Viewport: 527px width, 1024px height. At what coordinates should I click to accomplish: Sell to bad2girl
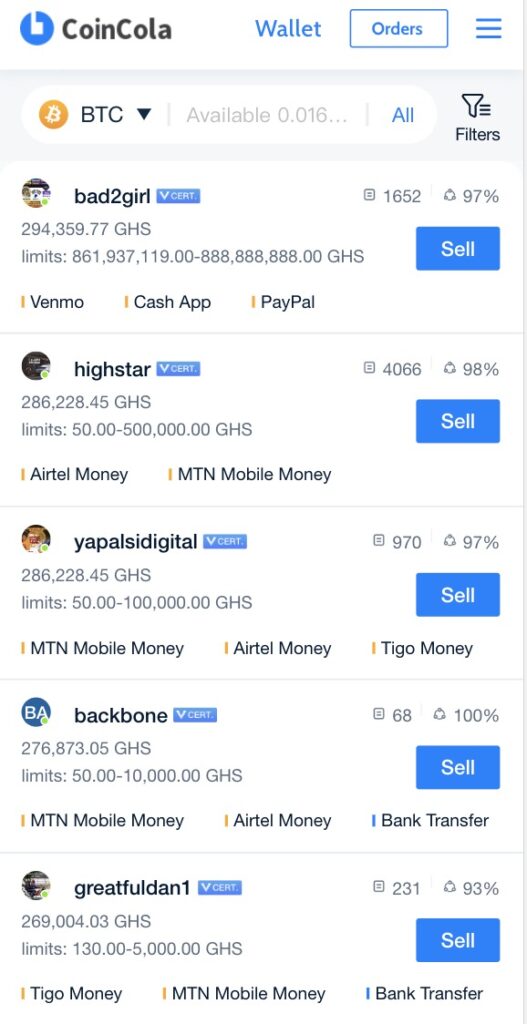[458, 249]
